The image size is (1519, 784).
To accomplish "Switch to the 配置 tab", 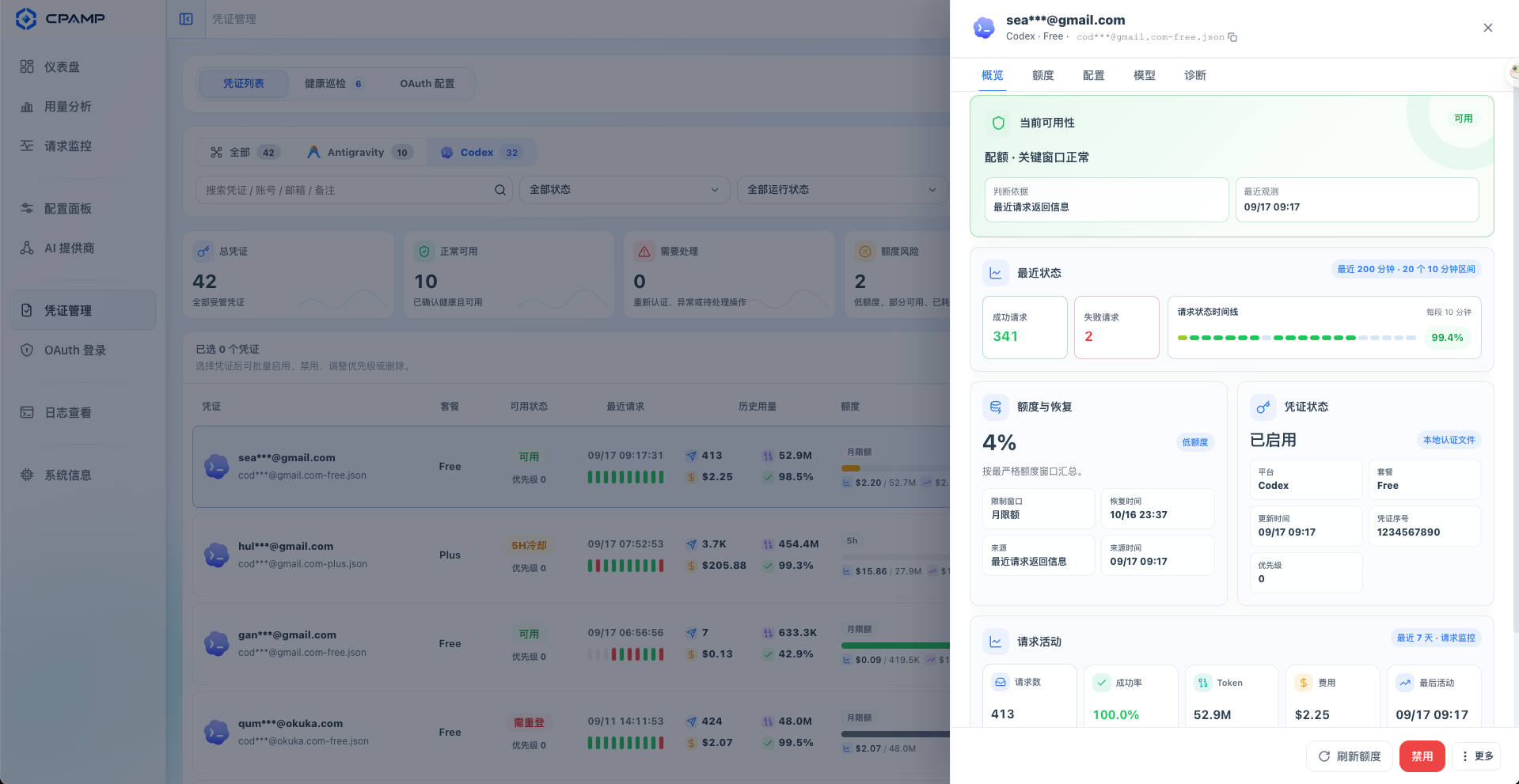I will click(1094, 75).
